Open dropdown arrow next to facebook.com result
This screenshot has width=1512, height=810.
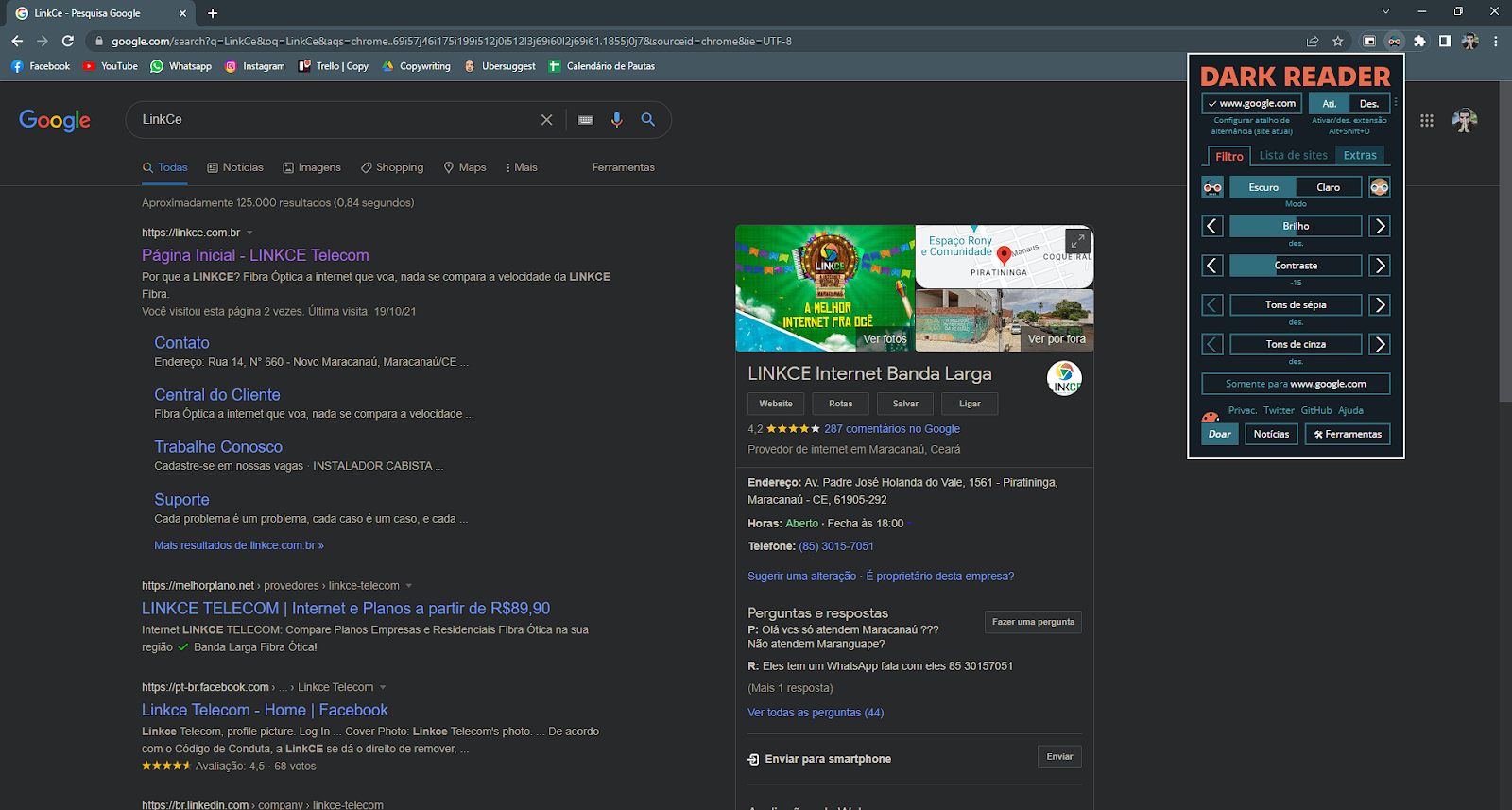[383, 688]
